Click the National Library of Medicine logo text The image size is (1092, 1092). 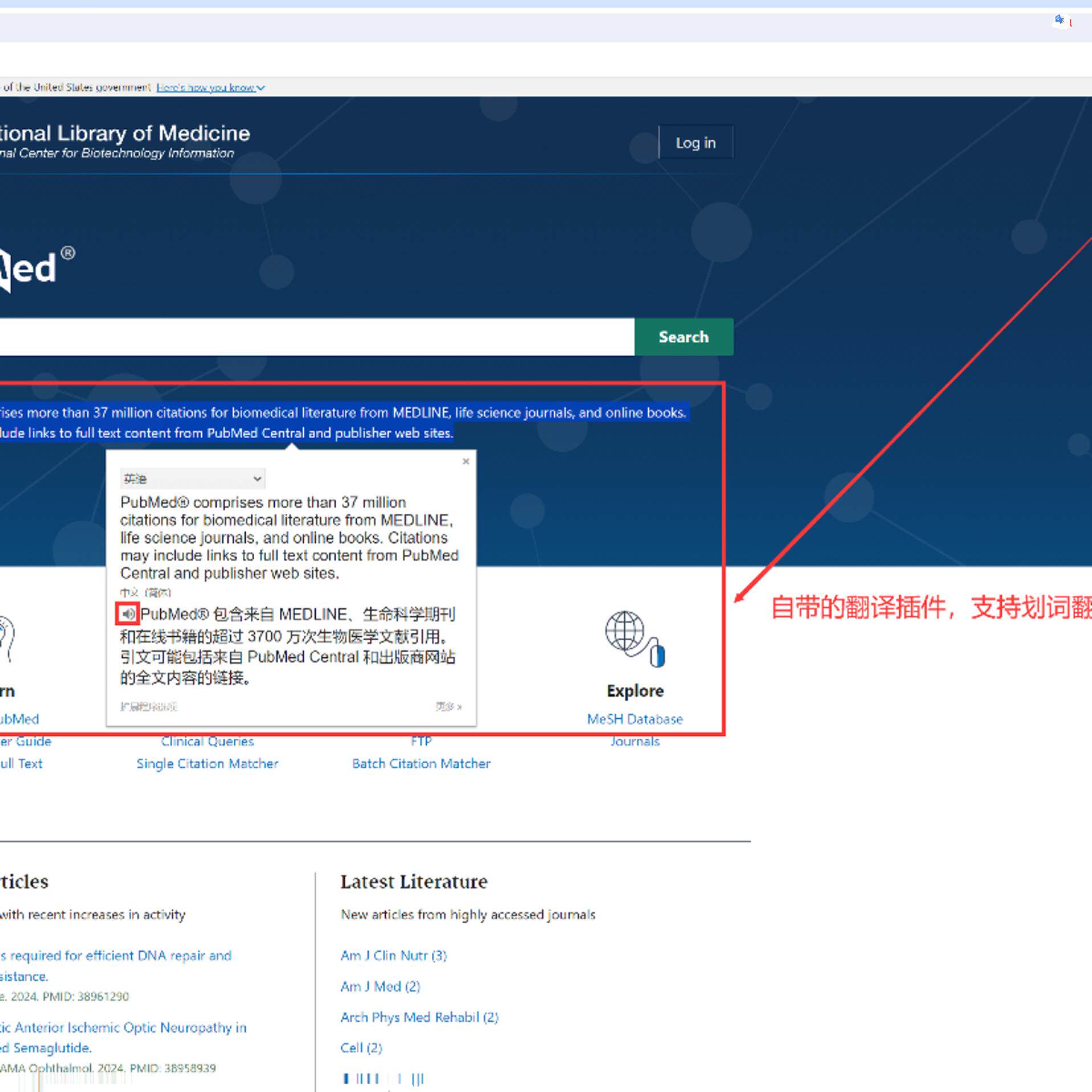125,133
